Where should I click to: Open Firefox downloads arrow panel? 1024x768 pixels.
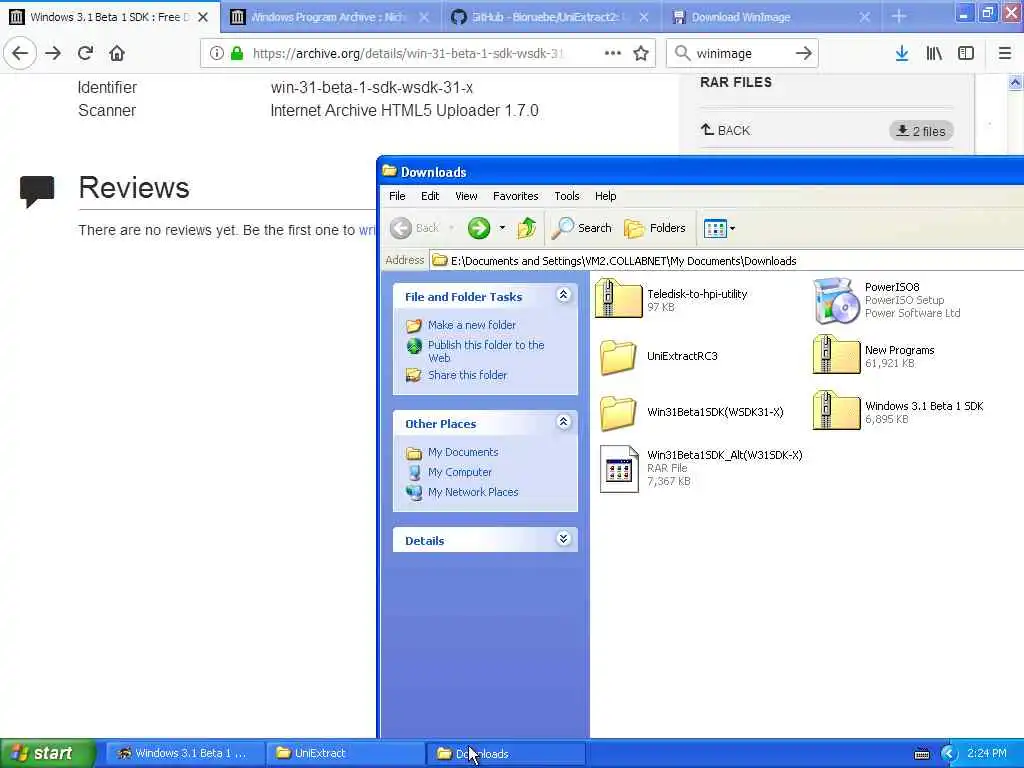(902, 54)
